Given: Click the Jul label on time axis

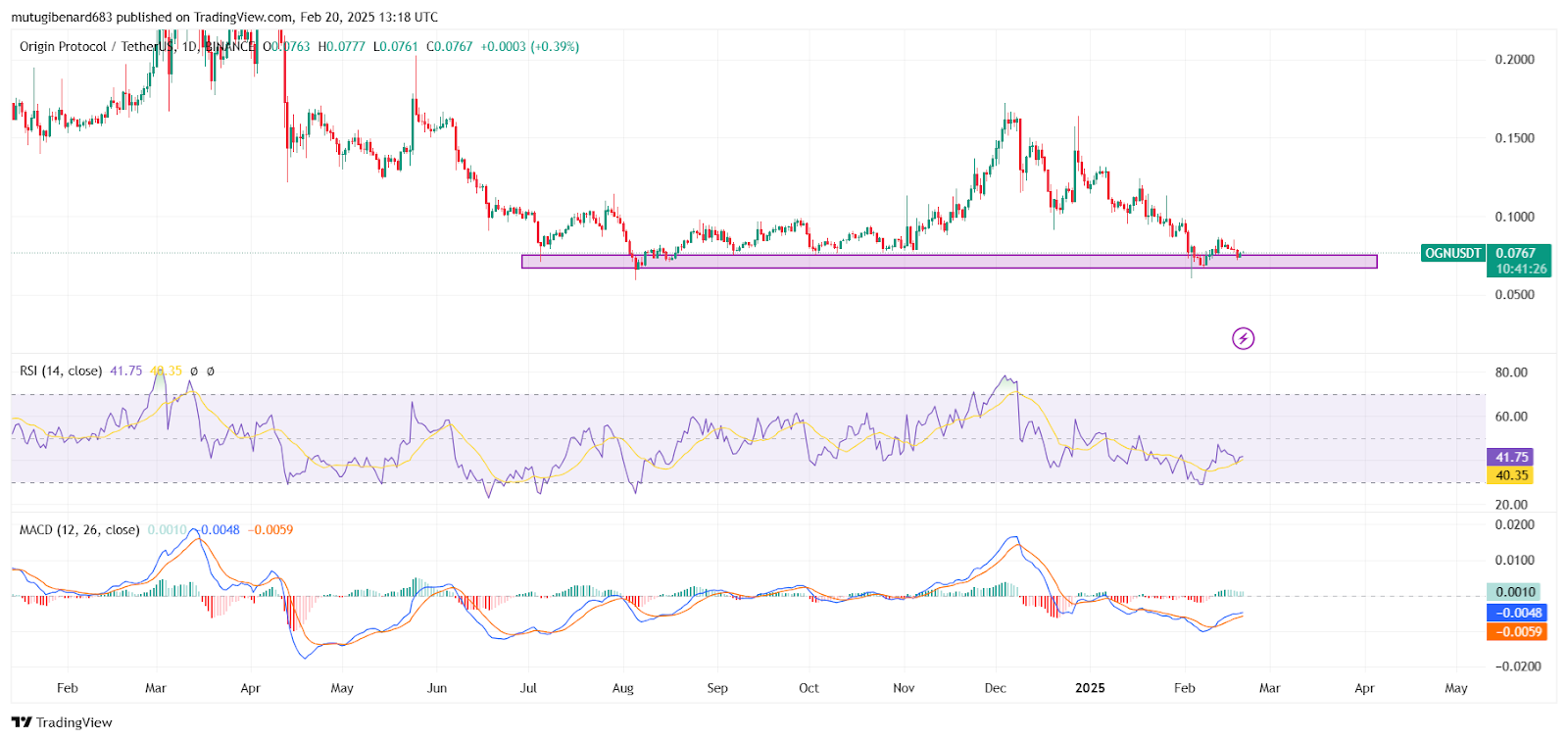Looking at the screenshot, I should [x=528, y=688].
